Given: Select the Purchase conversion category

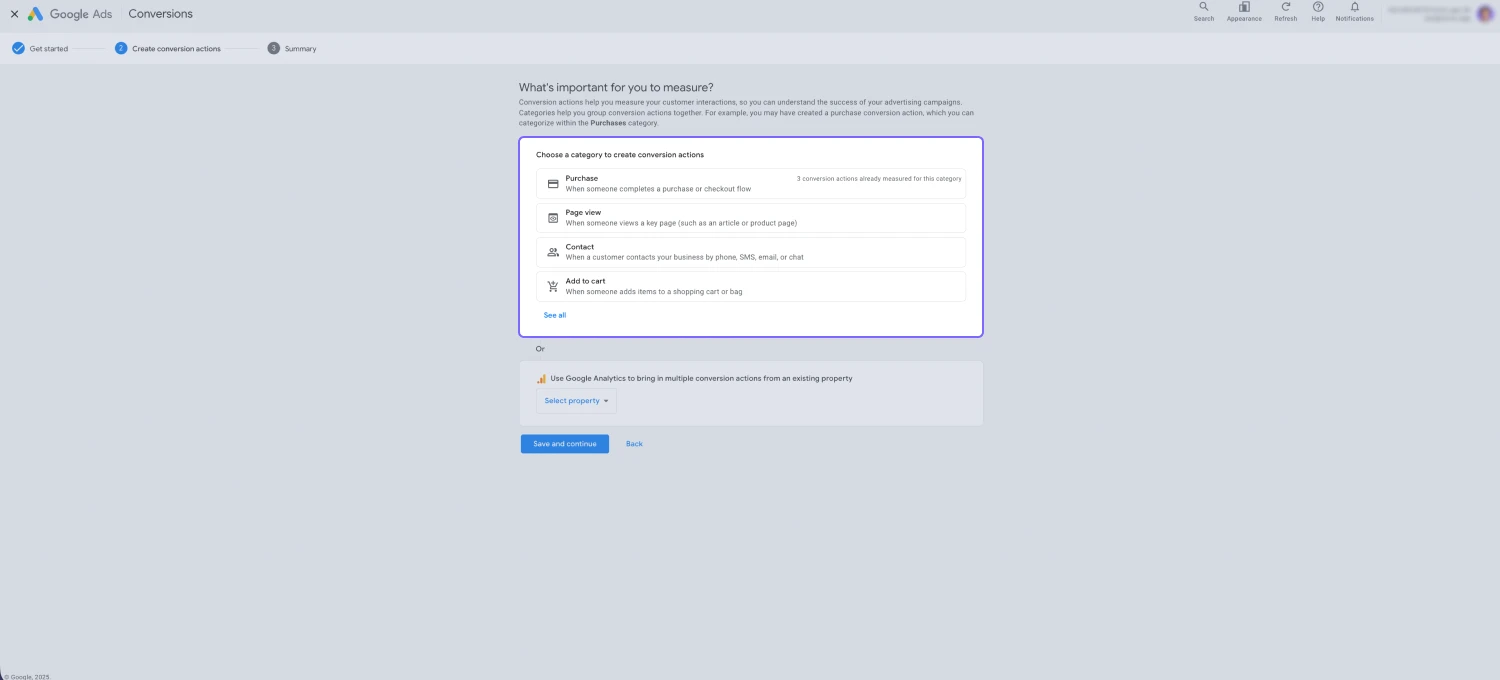Looking at the screenshot, I should coord(750,183).
